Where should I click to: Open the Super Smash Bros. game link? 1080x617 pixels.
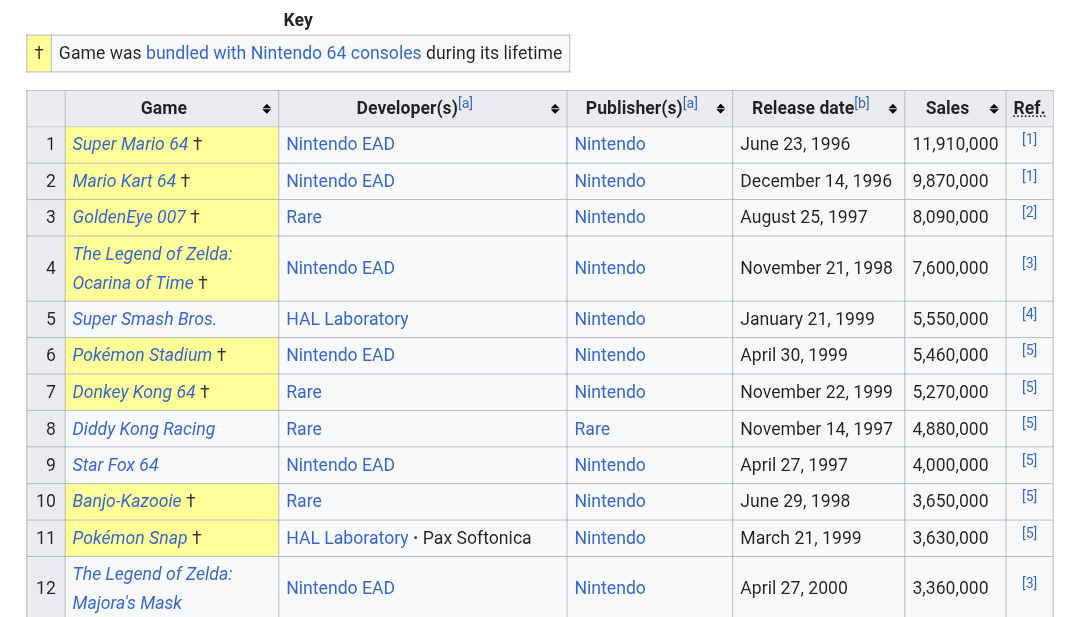tap(145, 319)
